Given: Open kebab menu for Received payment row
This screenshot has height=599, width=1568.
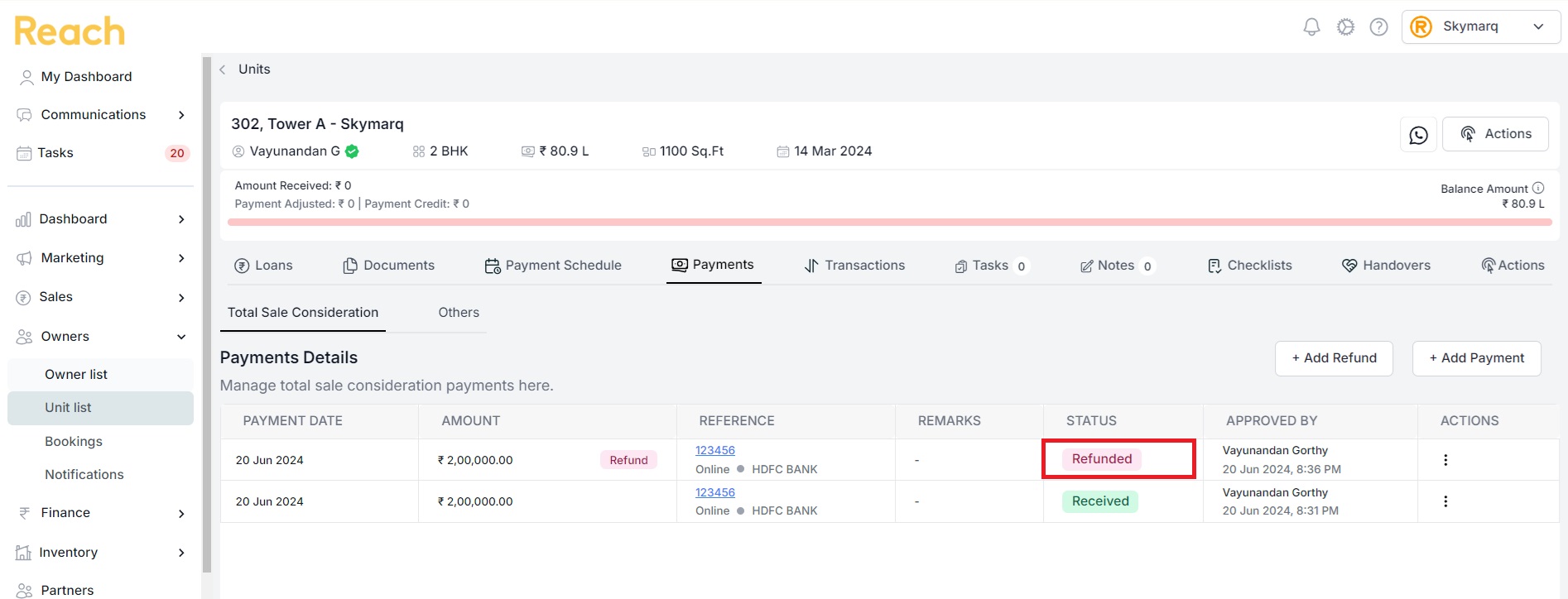Looking at the screenshot, I should (x=1445, y=501).
